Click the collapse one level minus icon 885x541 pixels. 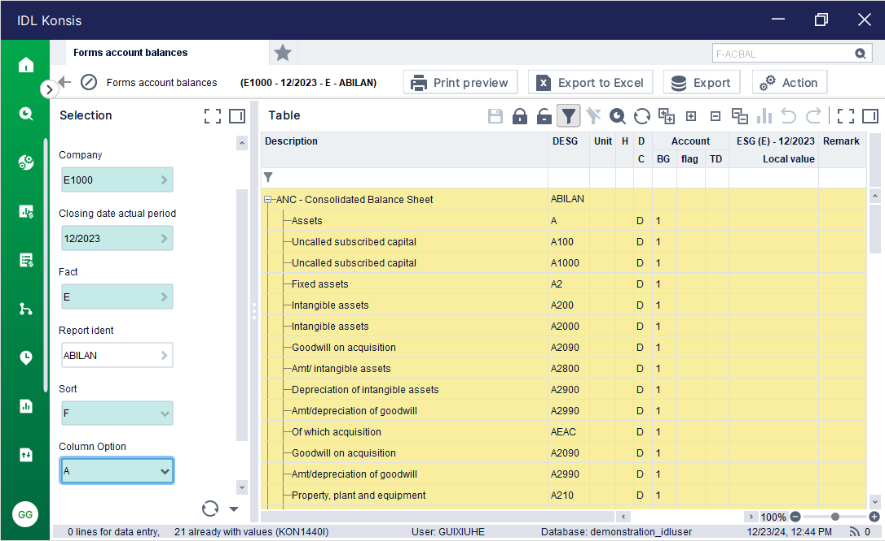pos(715,116)
